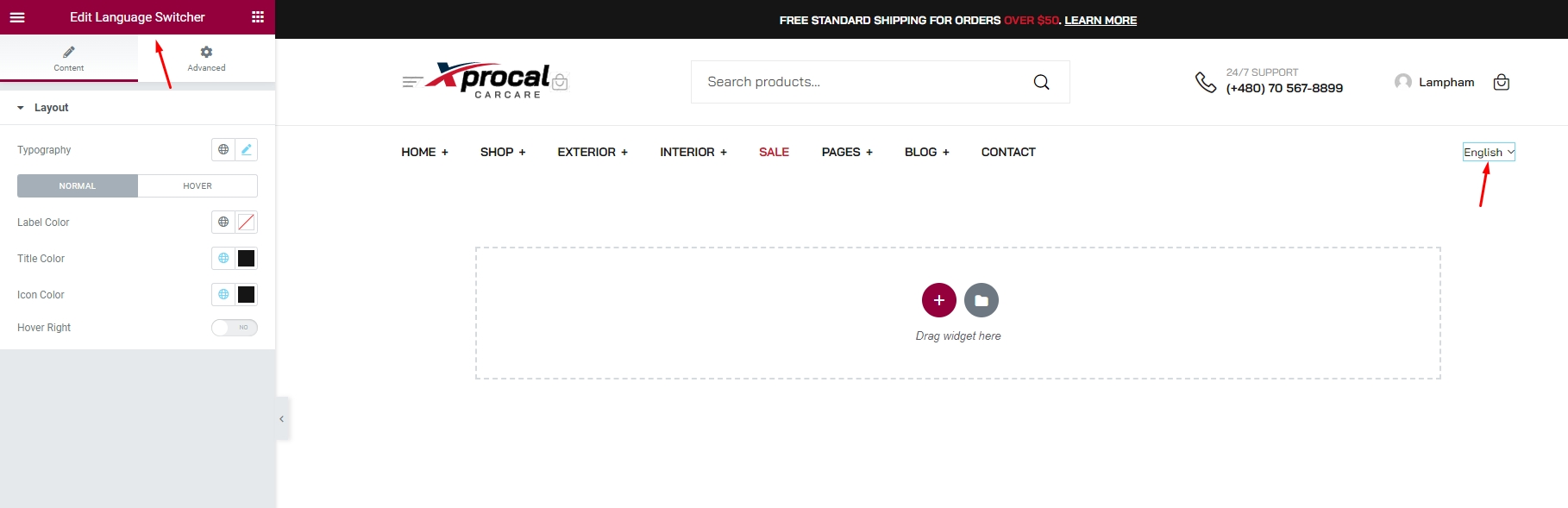1568x508 pixels.
Task: Click the add new section plus button
Action: click(x=938, y=300)
